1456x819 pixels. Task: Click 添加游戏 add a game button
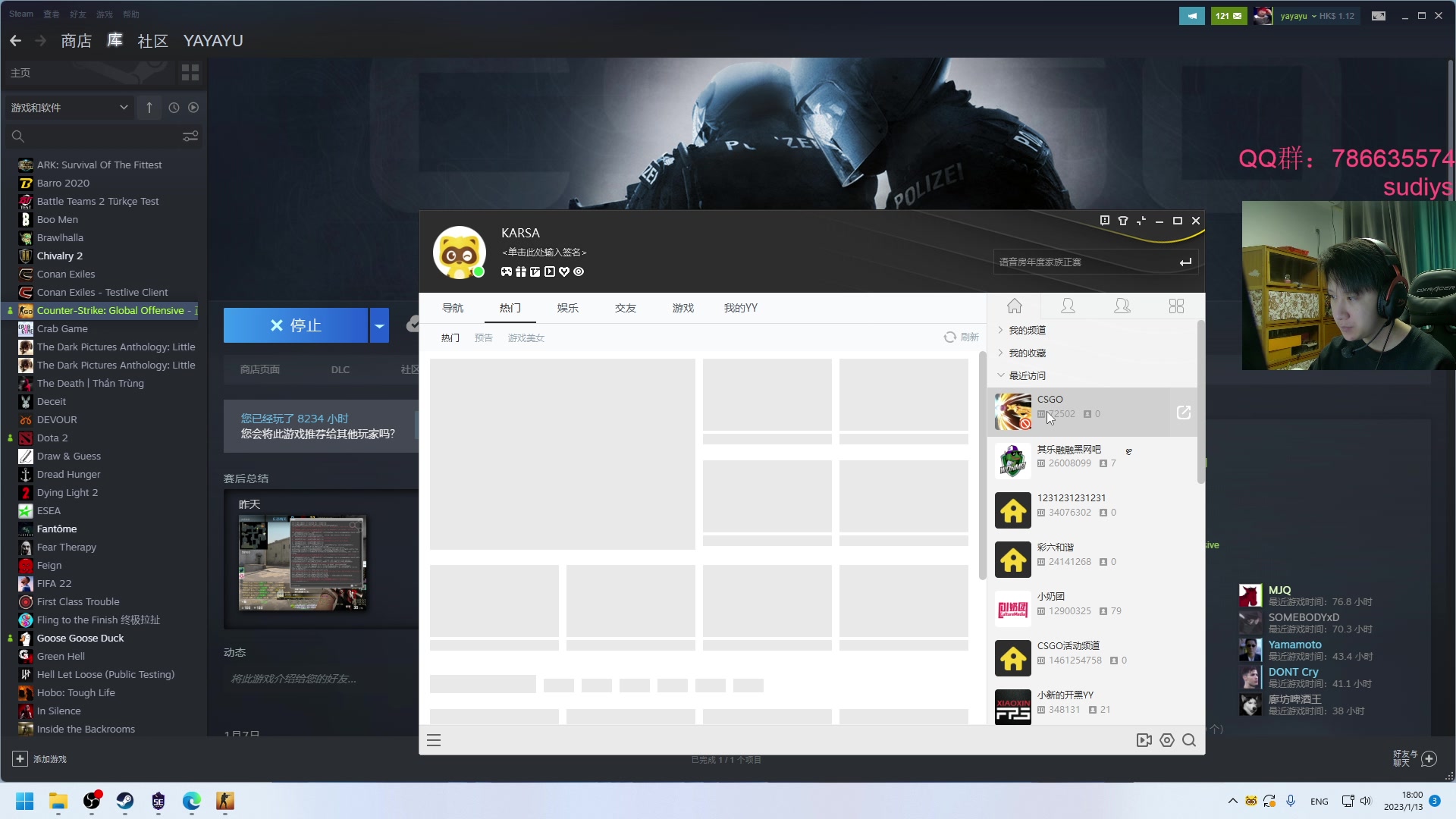click(39, 759)
